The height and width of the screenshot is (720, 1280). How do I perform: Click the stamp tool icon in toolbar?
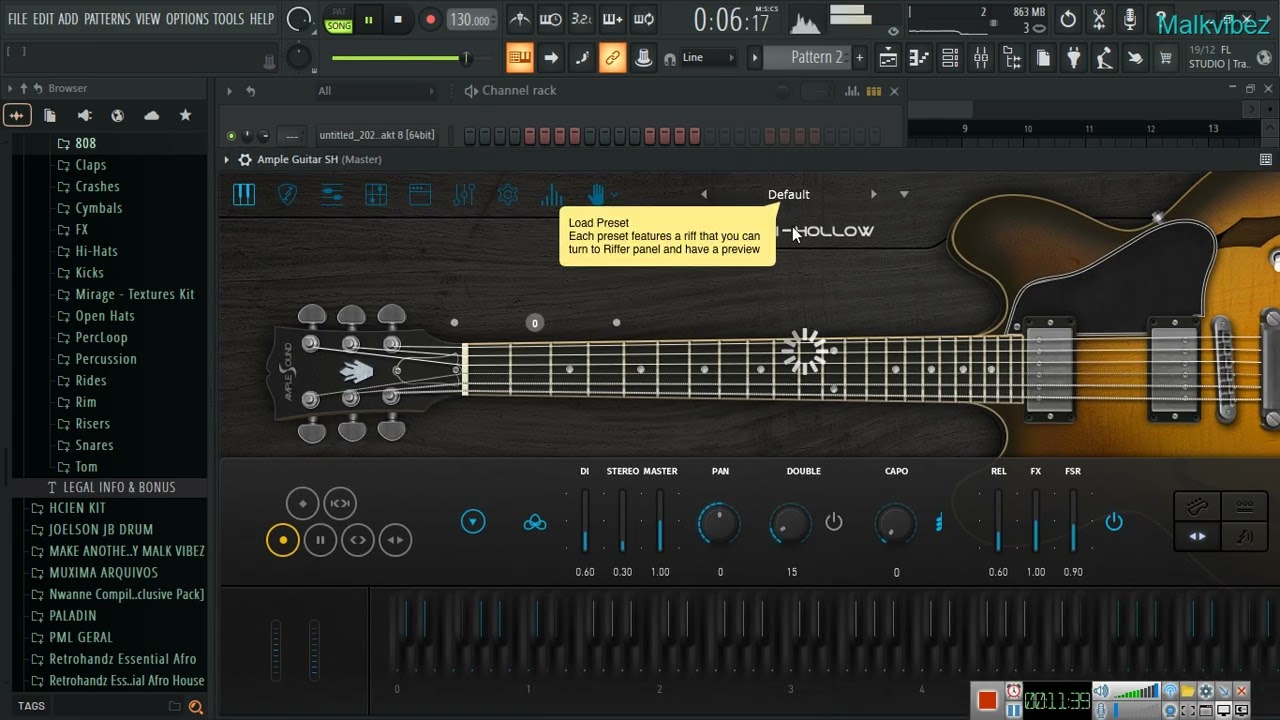point(644,58)
